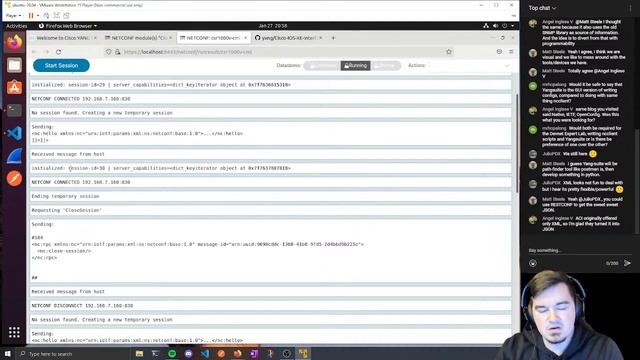This screenshot has height=360, width=640.
Task: Open the emoji picker in chat
Action: point(533,263)
